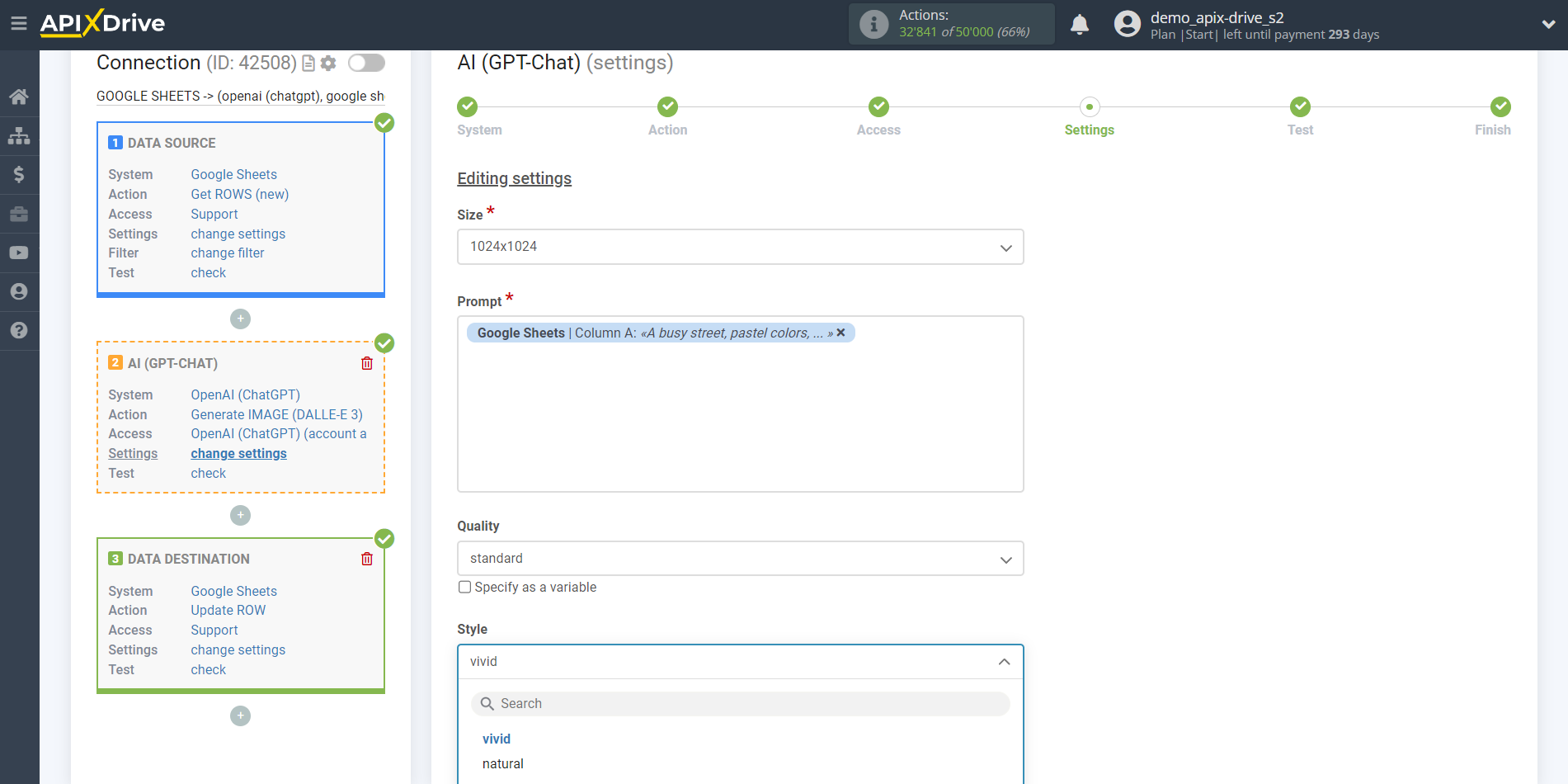Viewport: 1568px width, 784px height.
Task: Open the hamburger menu
Action: 18,23
